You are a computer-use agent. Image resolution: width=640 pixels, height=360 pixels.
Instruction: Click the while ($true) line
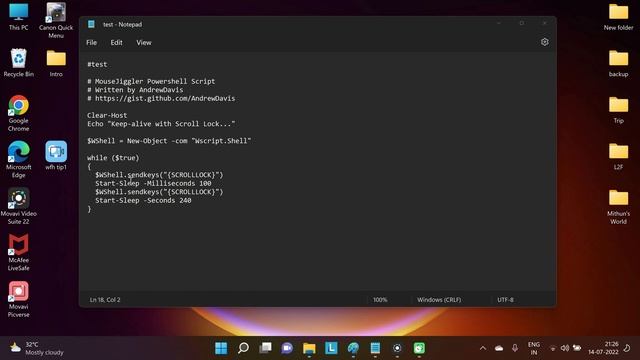(x=113, y=158)
